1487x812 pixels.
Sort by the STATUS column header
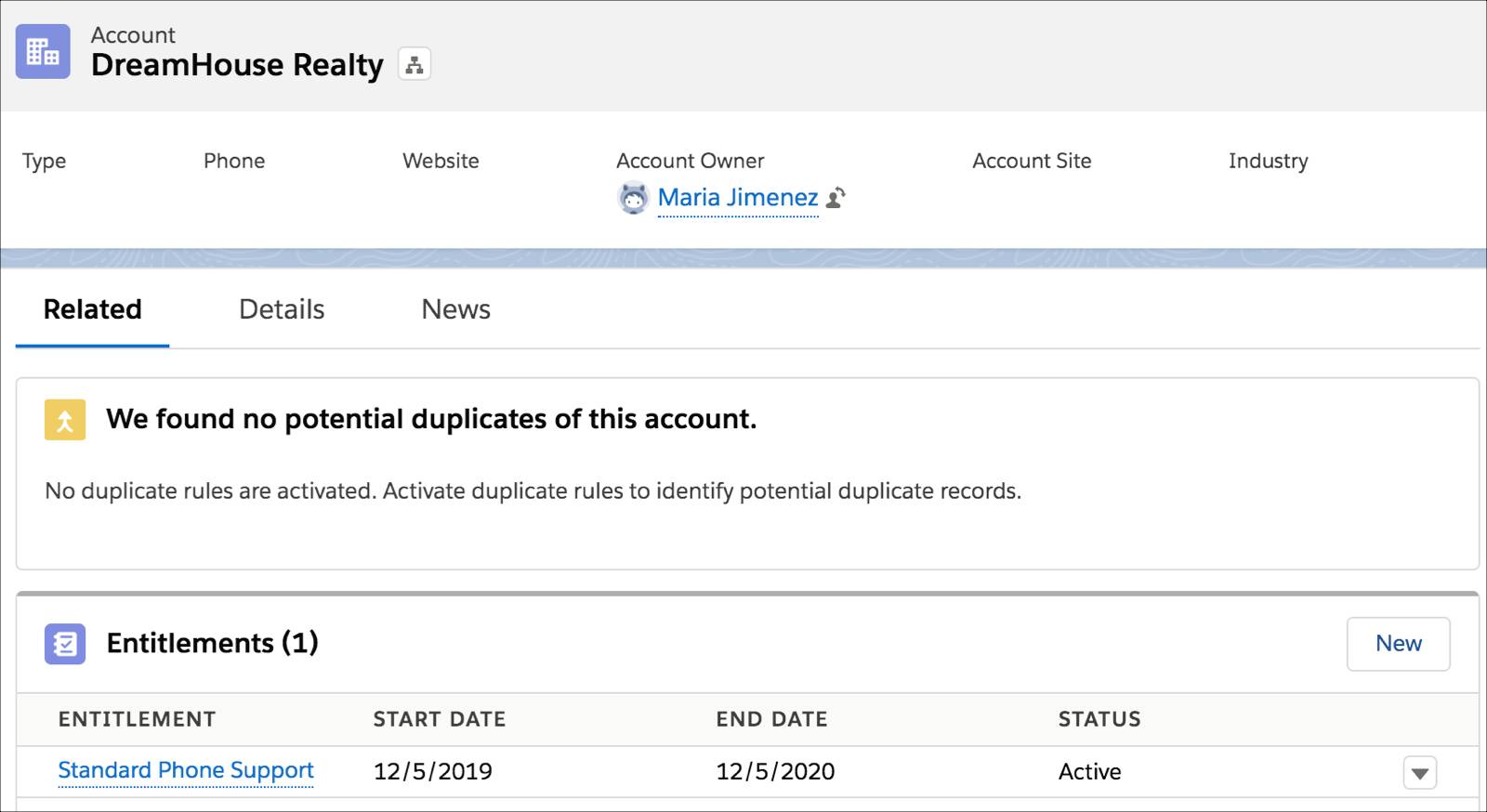coord(1099,719)
